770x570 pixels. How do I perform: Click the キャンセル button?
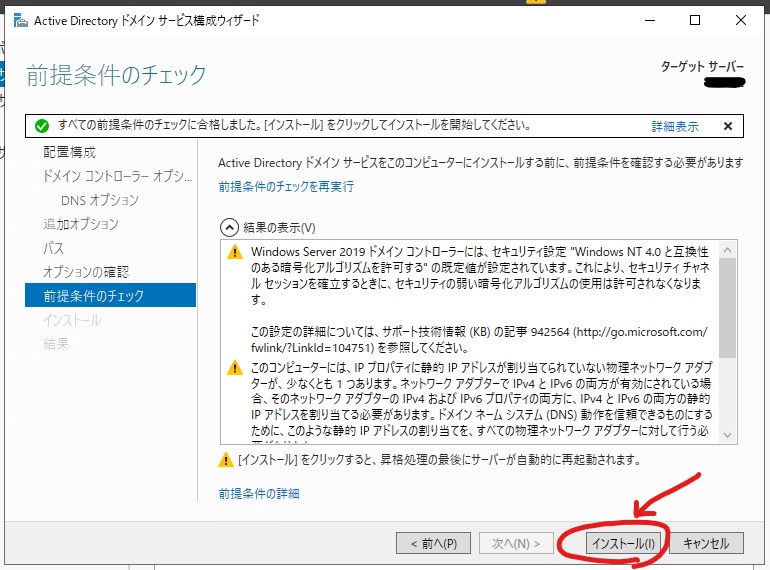(706, 543)
